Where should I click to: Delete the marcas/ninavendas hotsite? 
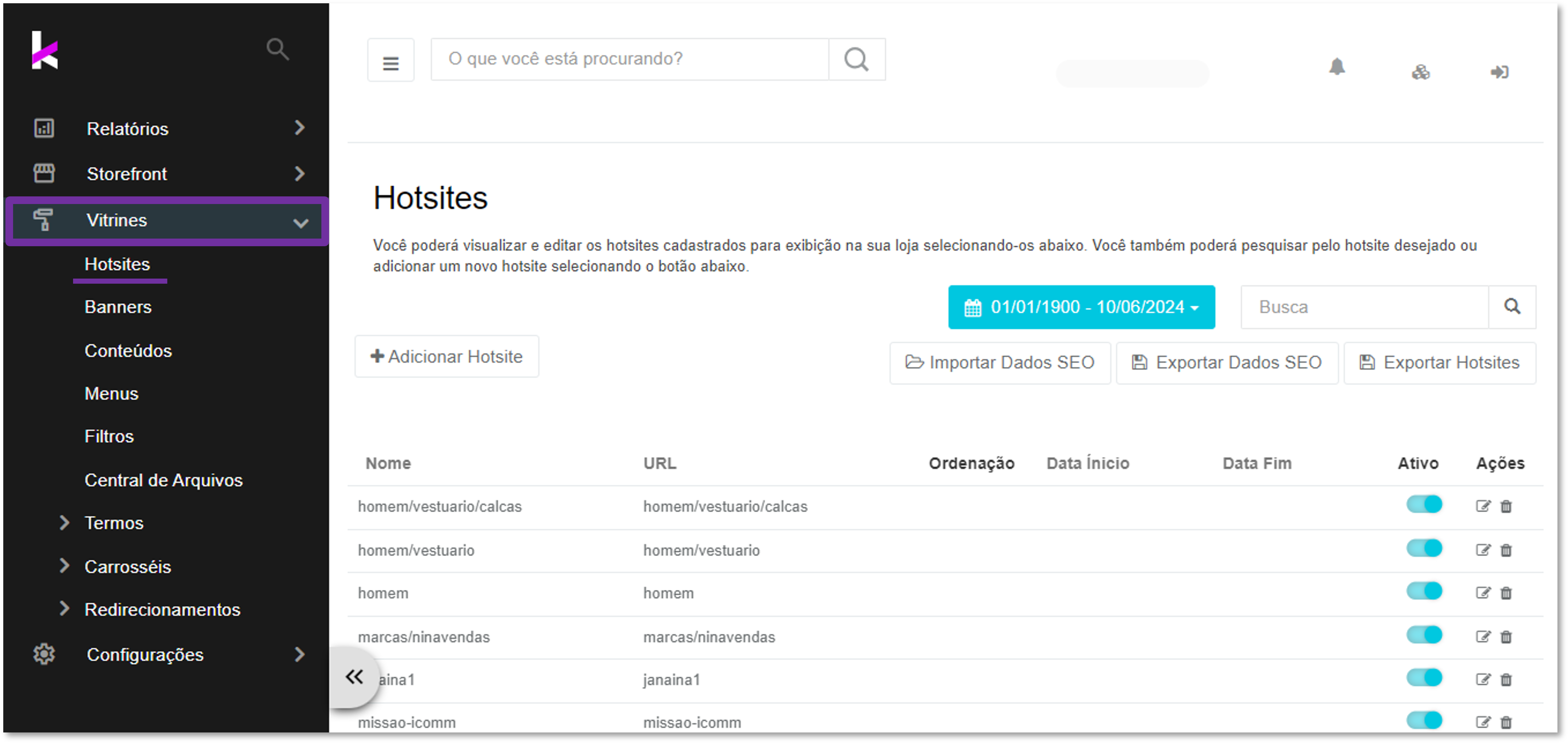1506,637
